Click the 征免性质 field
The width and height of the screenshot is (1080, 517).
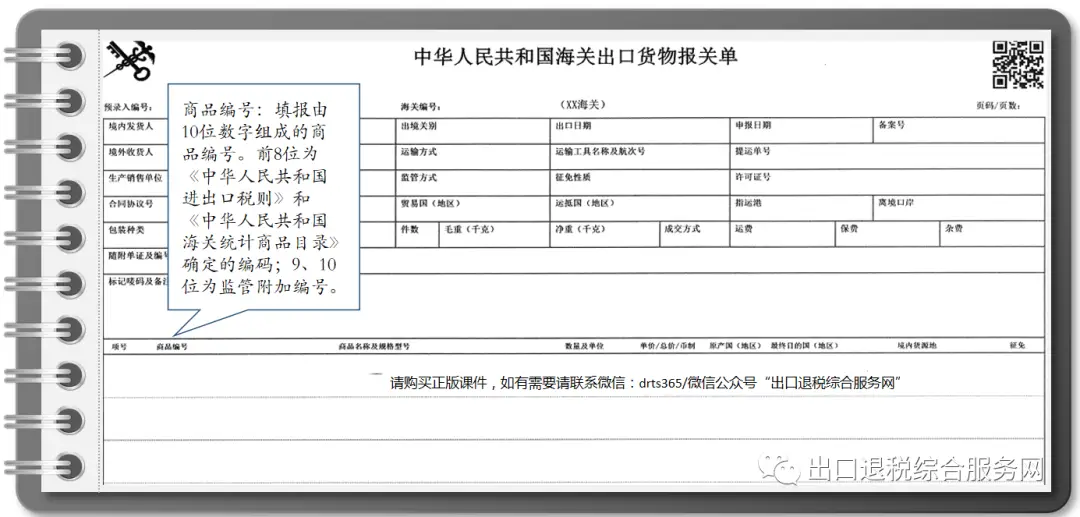click(640, 182)
